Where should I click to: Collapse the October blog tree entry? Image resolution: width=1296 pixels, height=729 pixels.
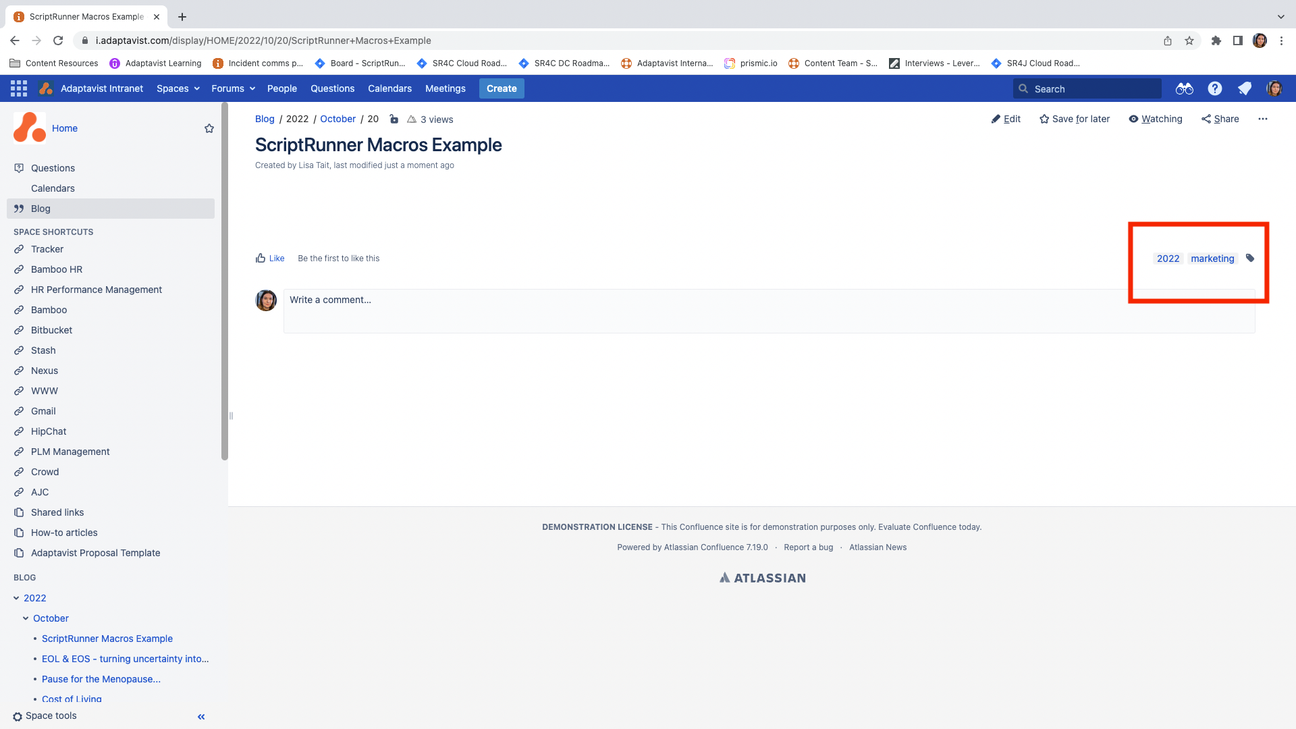28,618
